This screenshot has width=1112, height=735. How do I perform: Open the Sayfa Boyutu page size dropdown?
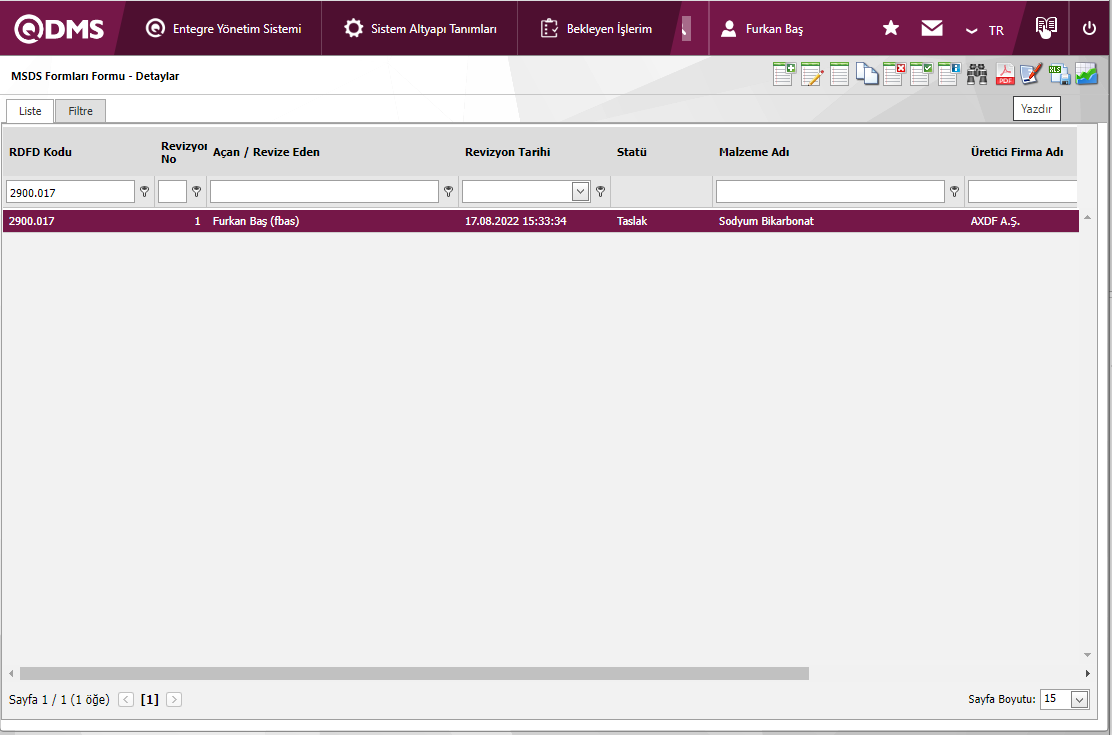(x=1080, y=699)
